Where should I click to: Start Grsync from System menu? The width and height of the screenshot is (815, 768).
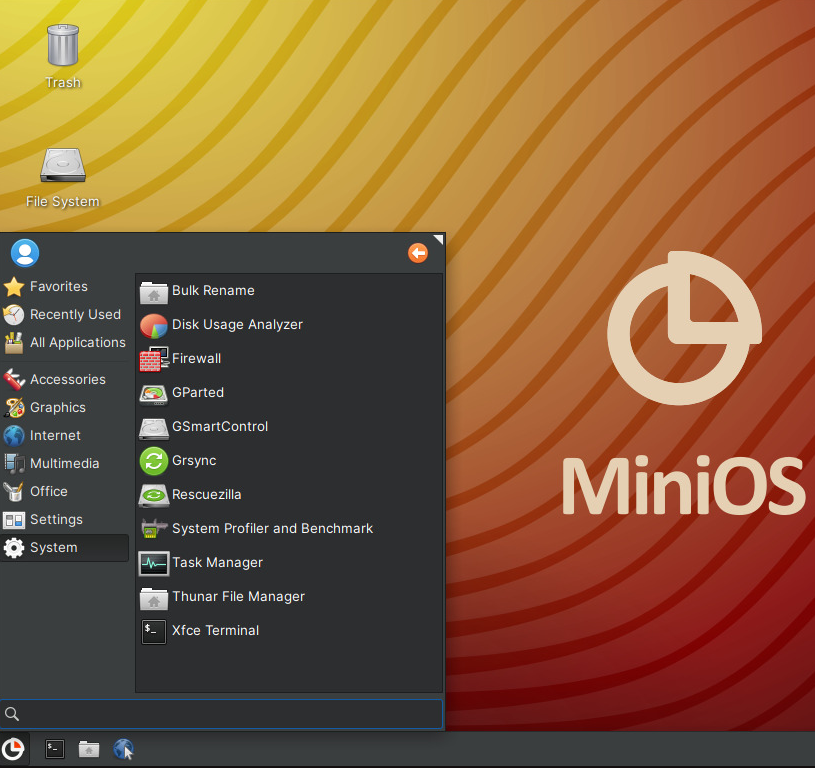193,461
